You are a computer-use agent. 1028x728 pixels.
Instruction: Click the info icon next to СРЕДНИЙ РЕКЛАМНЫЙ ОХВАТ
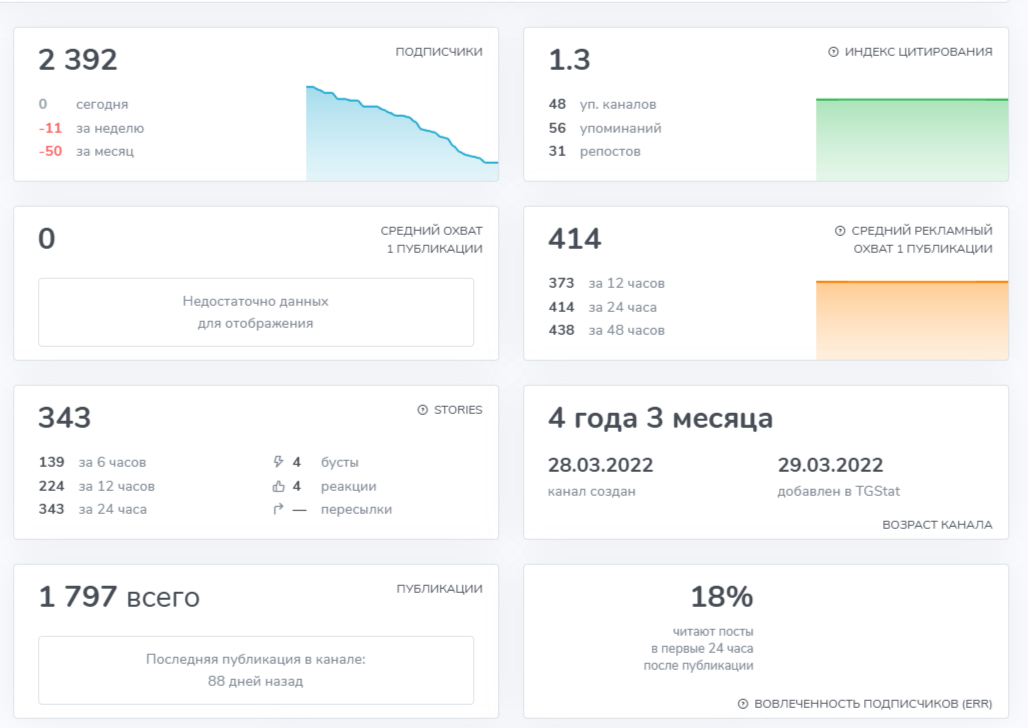pos(839,231)
